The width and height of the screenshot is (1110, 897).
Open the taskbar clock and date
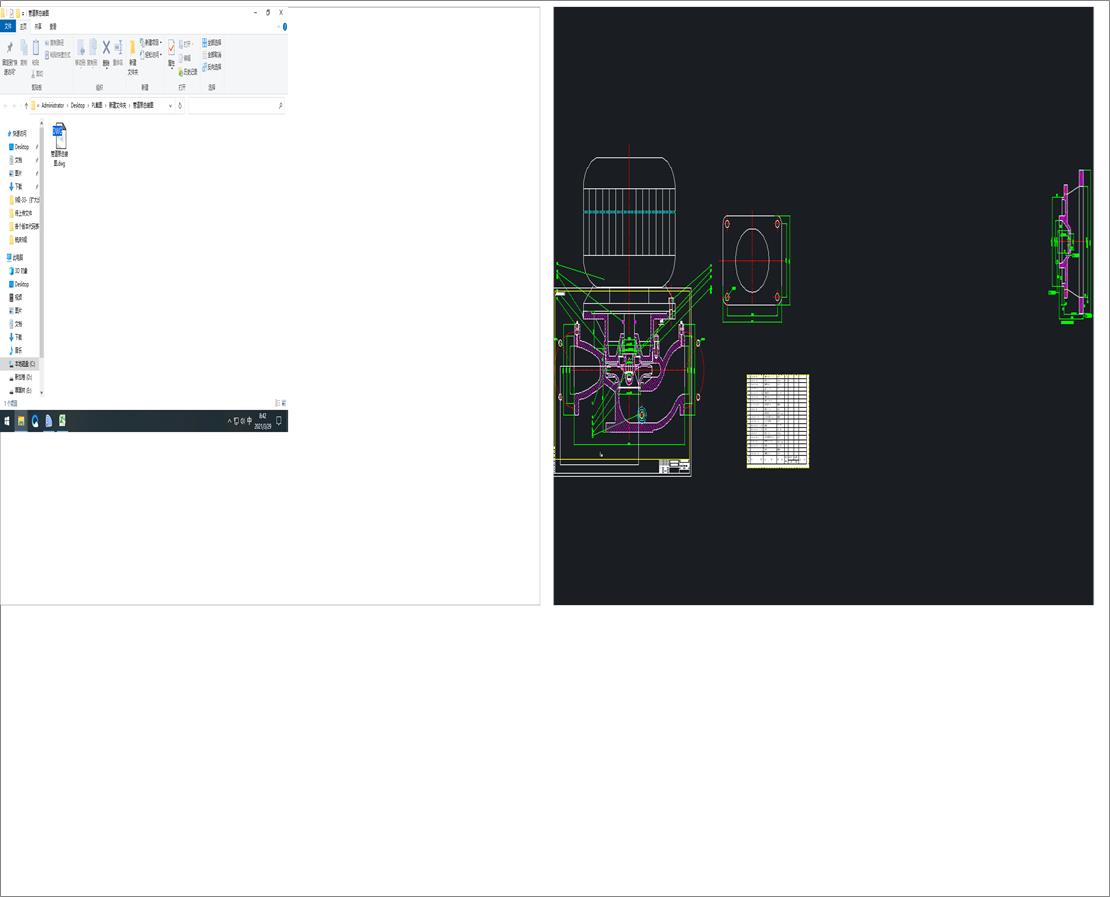click(x=263, y=421)
